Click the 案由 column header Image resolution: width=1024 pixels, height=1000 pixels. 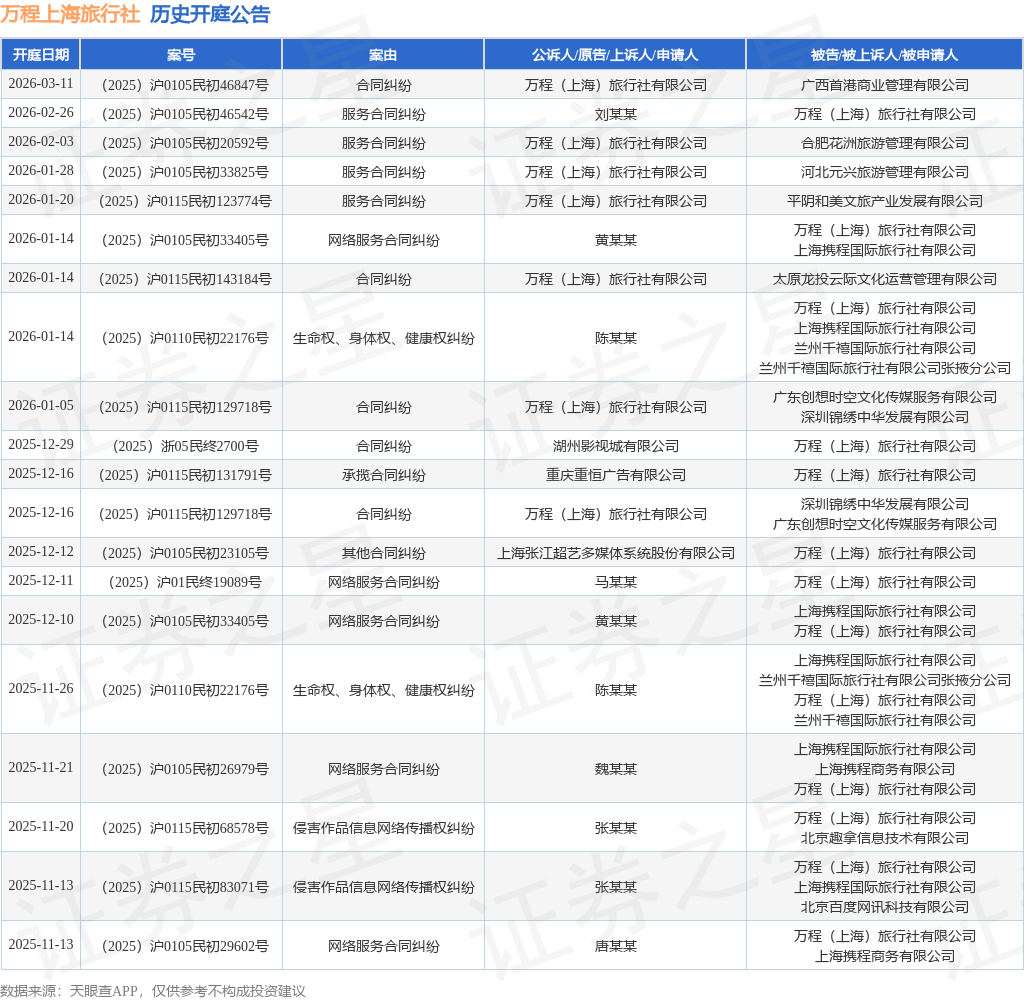383,55
